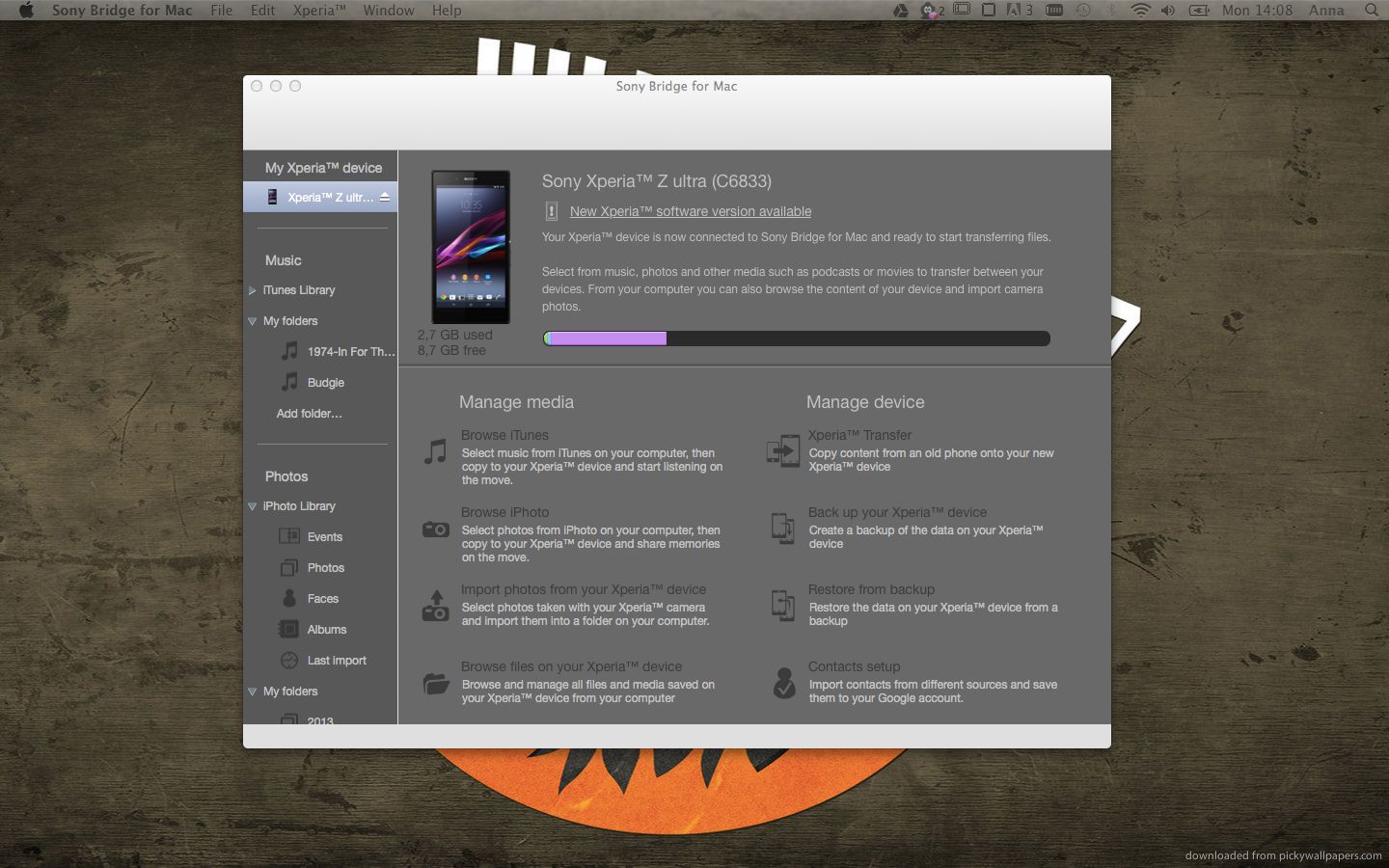The image size is (1389, 868).
Task: Click the exclamation alert icon by software update
Action: tap(552, 211)
